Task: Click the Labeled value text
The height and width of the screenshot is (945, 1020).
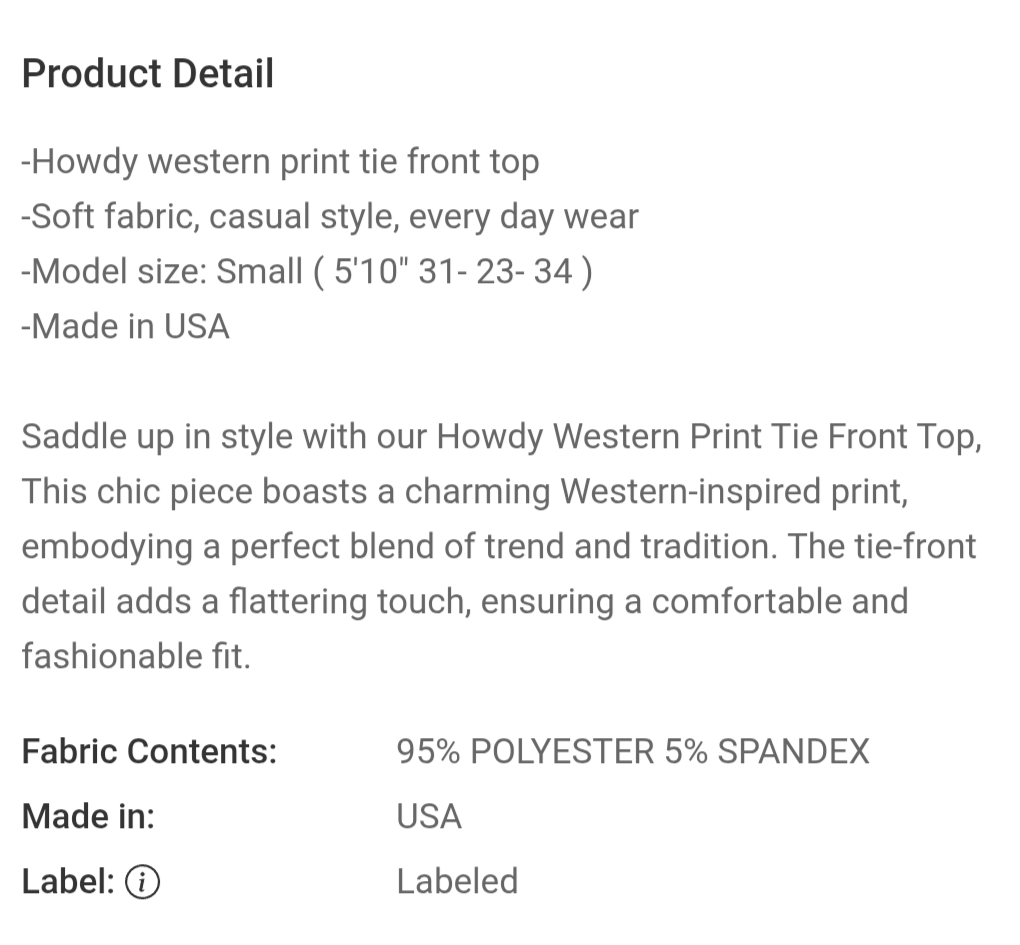Action: (457, 881)
